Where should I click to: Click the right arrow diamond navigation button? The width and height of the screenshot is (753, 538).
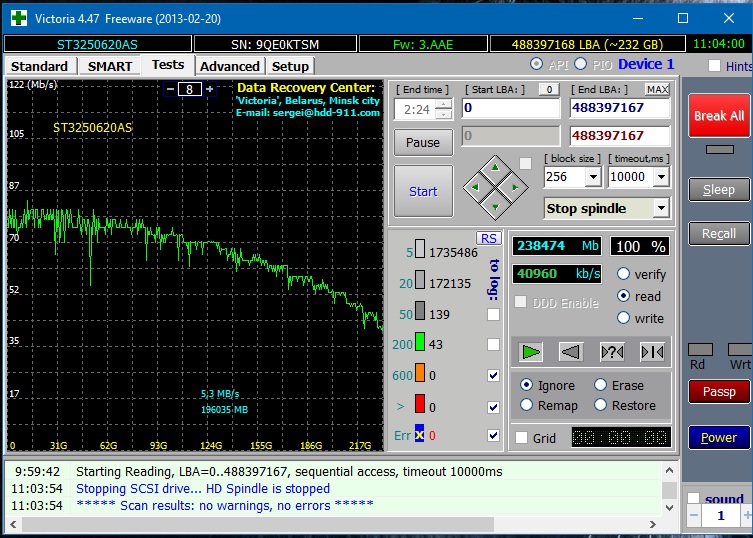tap(514, 187)
